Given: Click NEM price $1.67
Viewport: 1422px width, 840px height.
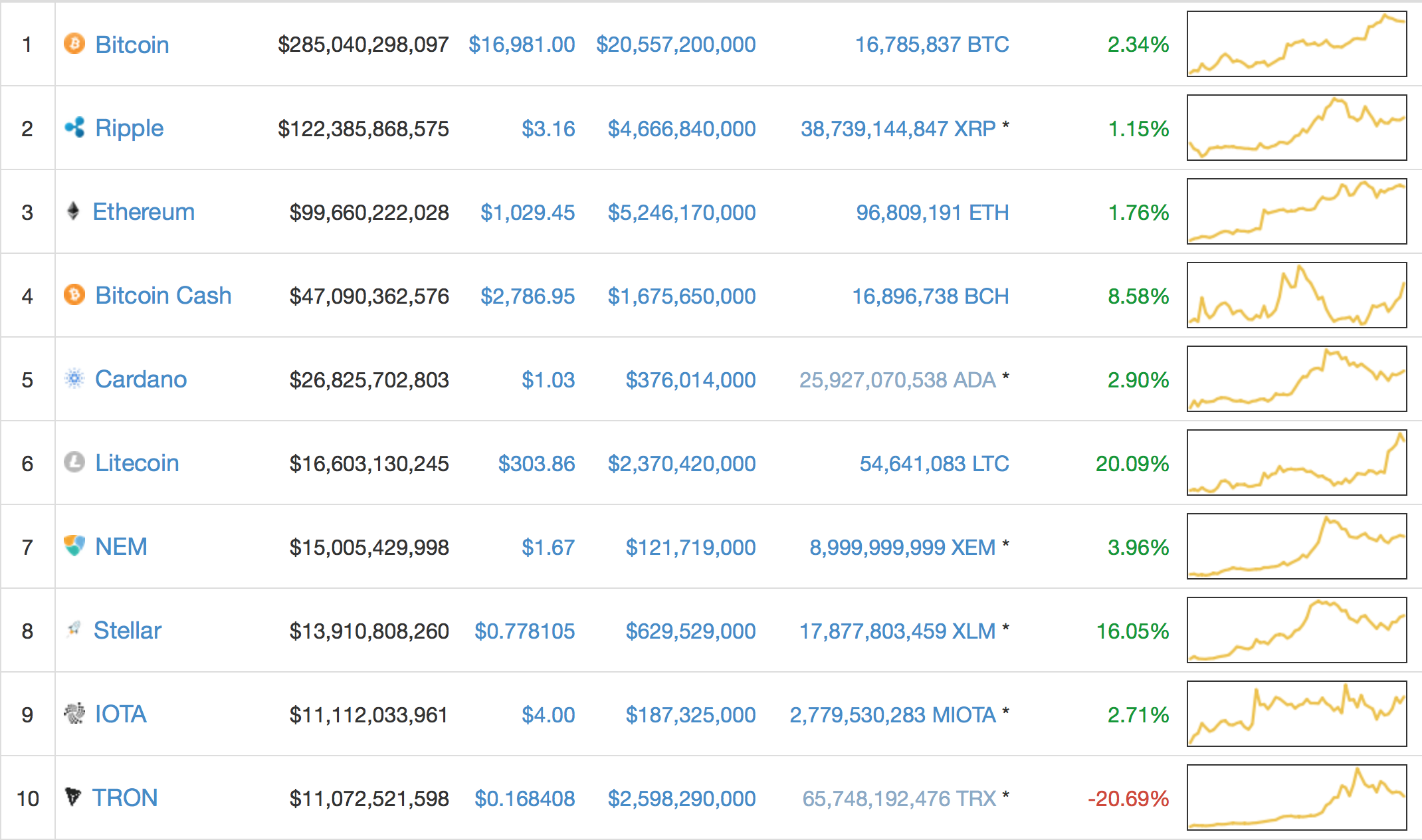Looking at the screenshot, I should (x=548, y=548).
